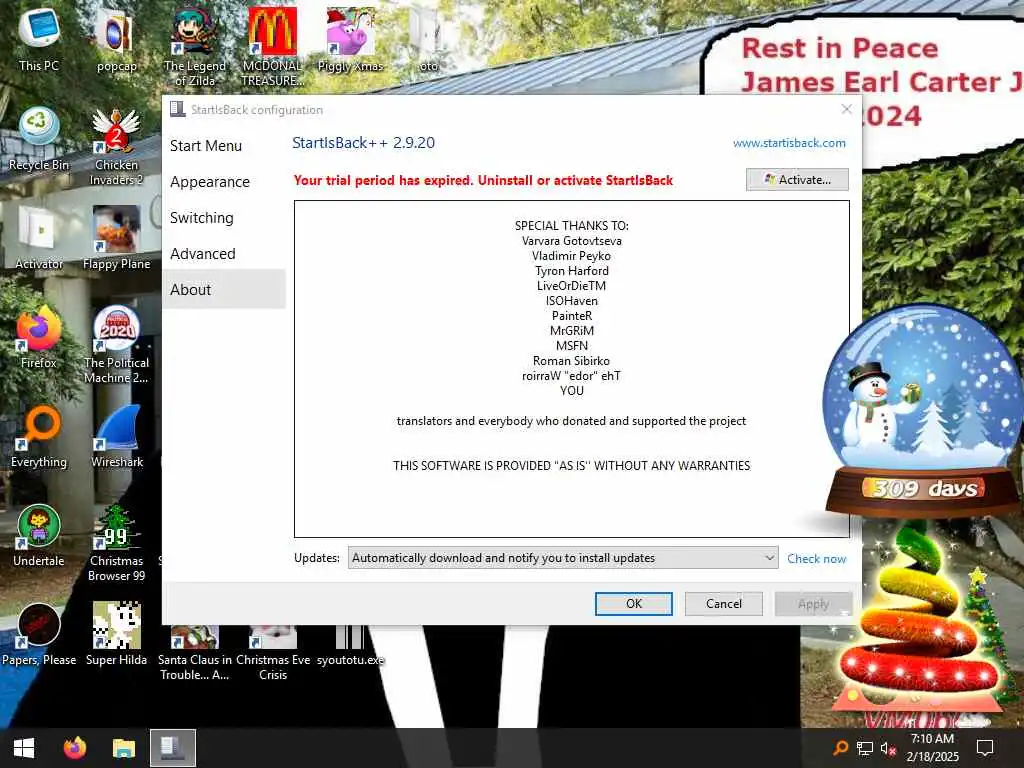Screen dimensions: 1024x768
Task: Select the syoutotu.exe desktop file
Action: [350, 647]
